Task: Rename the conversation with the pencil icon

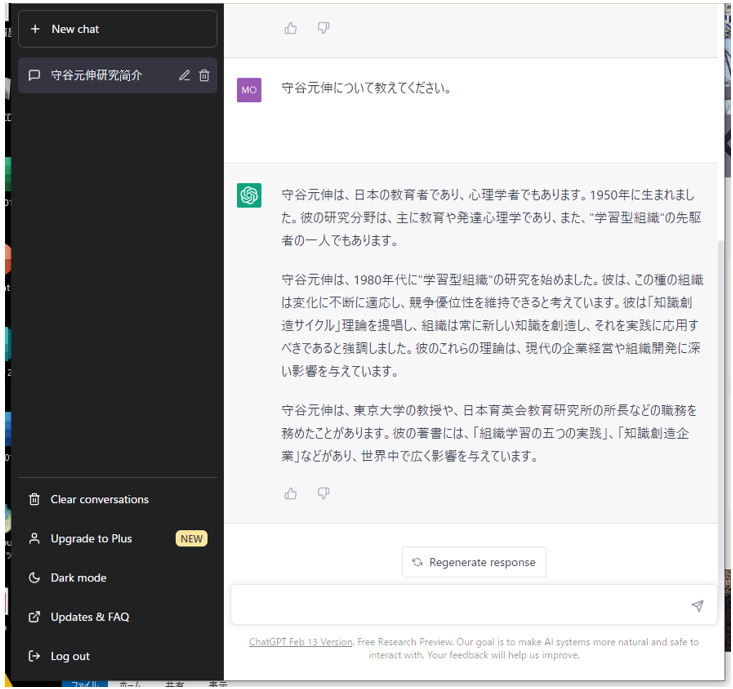Action: coord(185,75)
